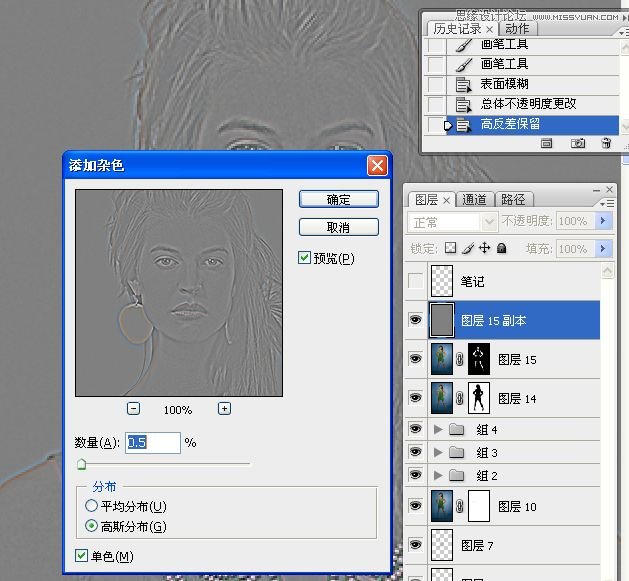Lock all padlock icon
This screenshot has height=581, width=629.
(501, 248)
